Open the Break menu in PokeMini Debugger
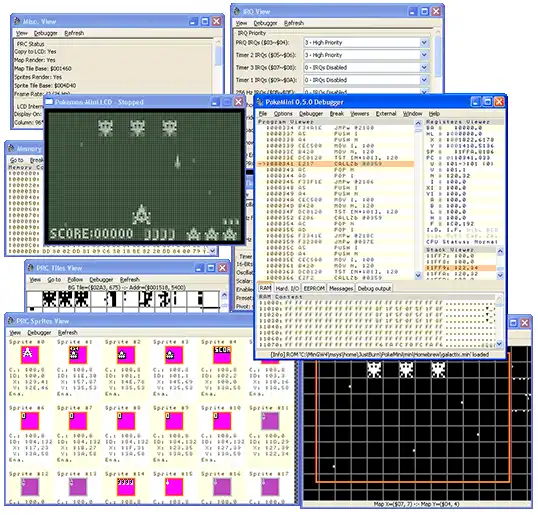The width and height of the screenshot is (538, 515). coord(337,114)
